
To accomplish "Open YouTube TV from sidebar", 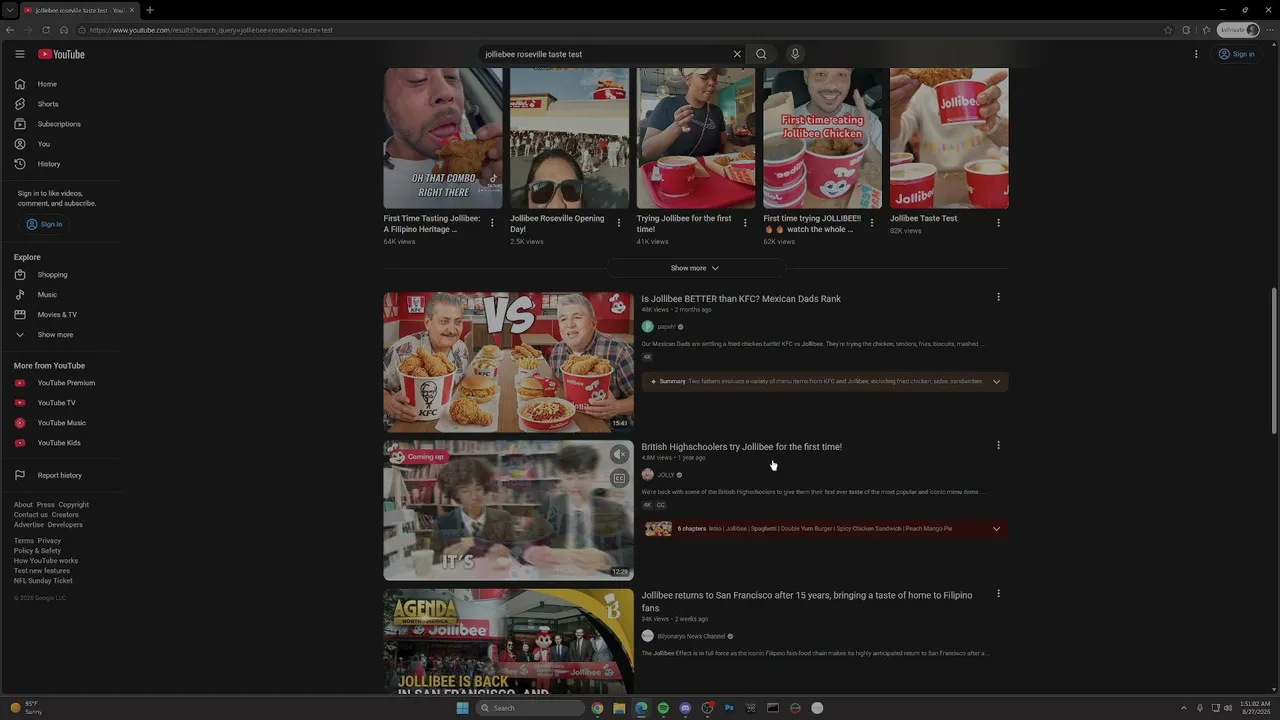I will (56, 403).
